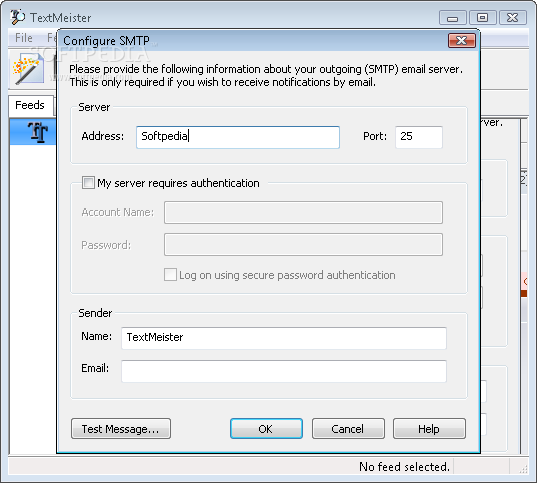This screenshot has height=483, width=537.
Task: Click the TextMeister app icon in title bar
Action: tap(17, 17)
